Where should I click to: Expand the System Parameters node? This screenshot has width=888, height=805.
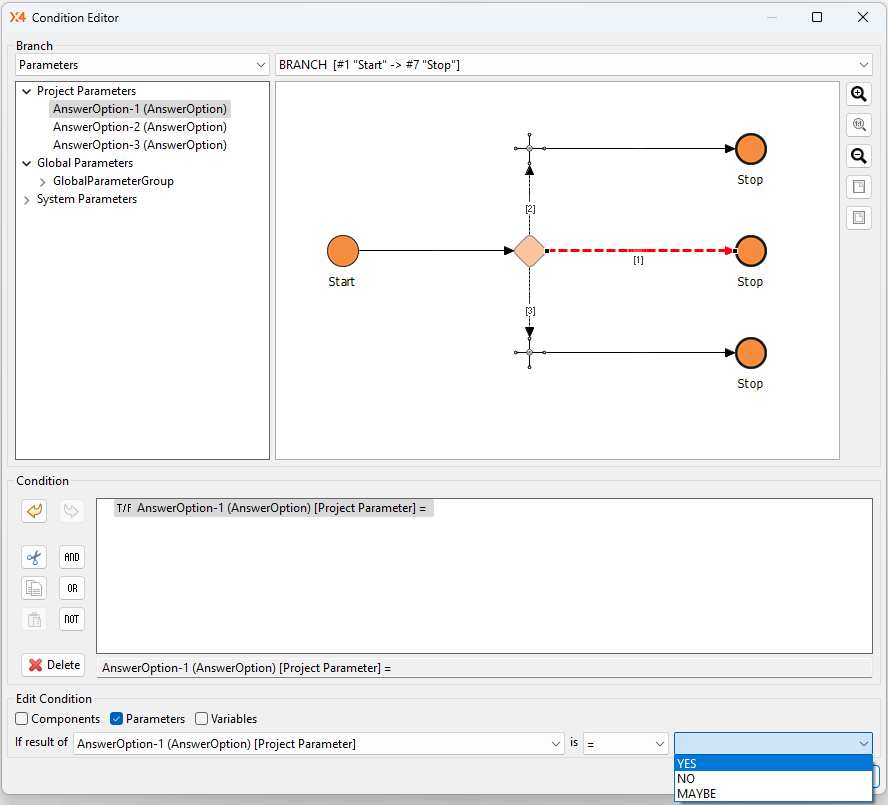click(26, 200)
